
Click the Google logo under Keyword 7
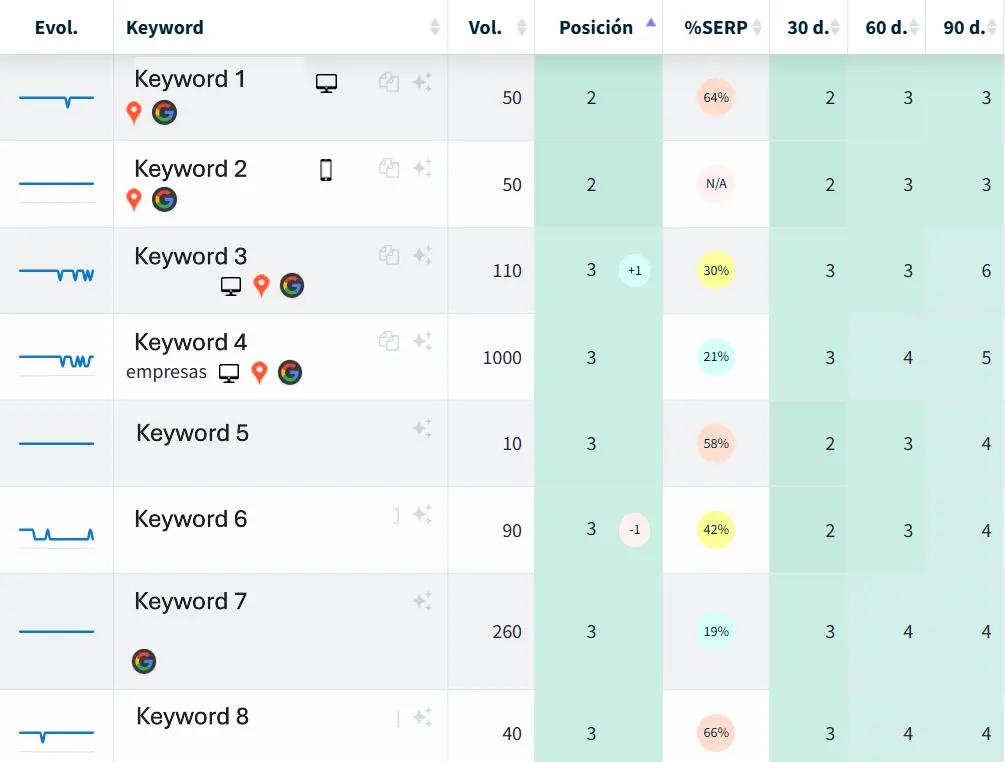click(144, 661)
